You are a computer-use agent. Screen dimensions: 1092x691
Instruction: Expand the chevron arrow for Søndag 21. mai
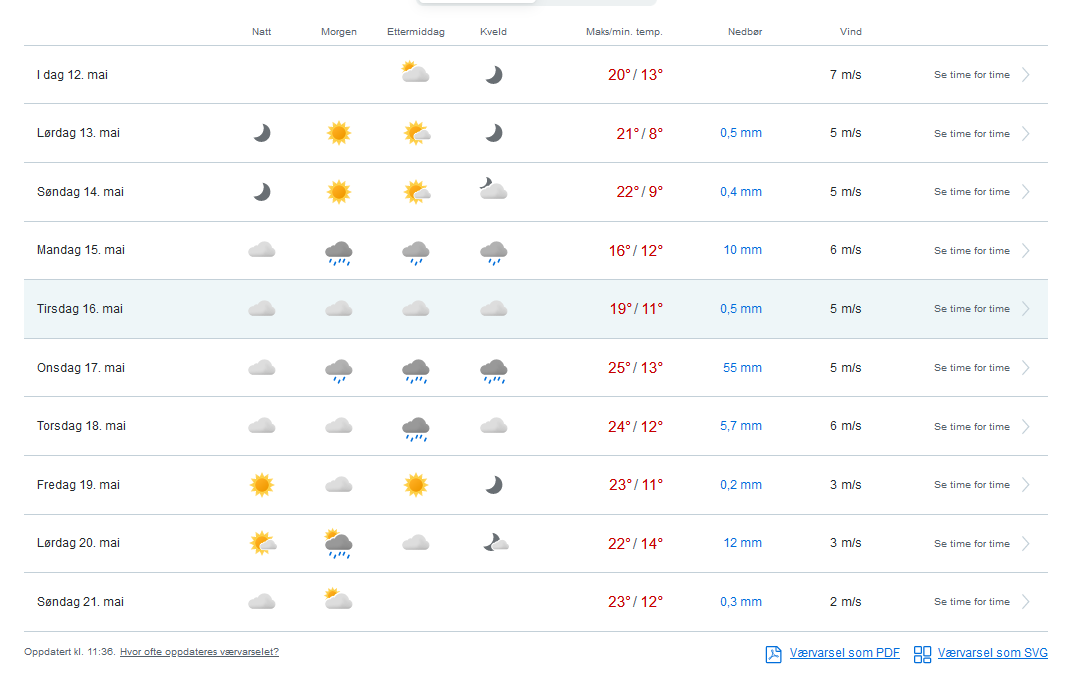point(1026,602)
